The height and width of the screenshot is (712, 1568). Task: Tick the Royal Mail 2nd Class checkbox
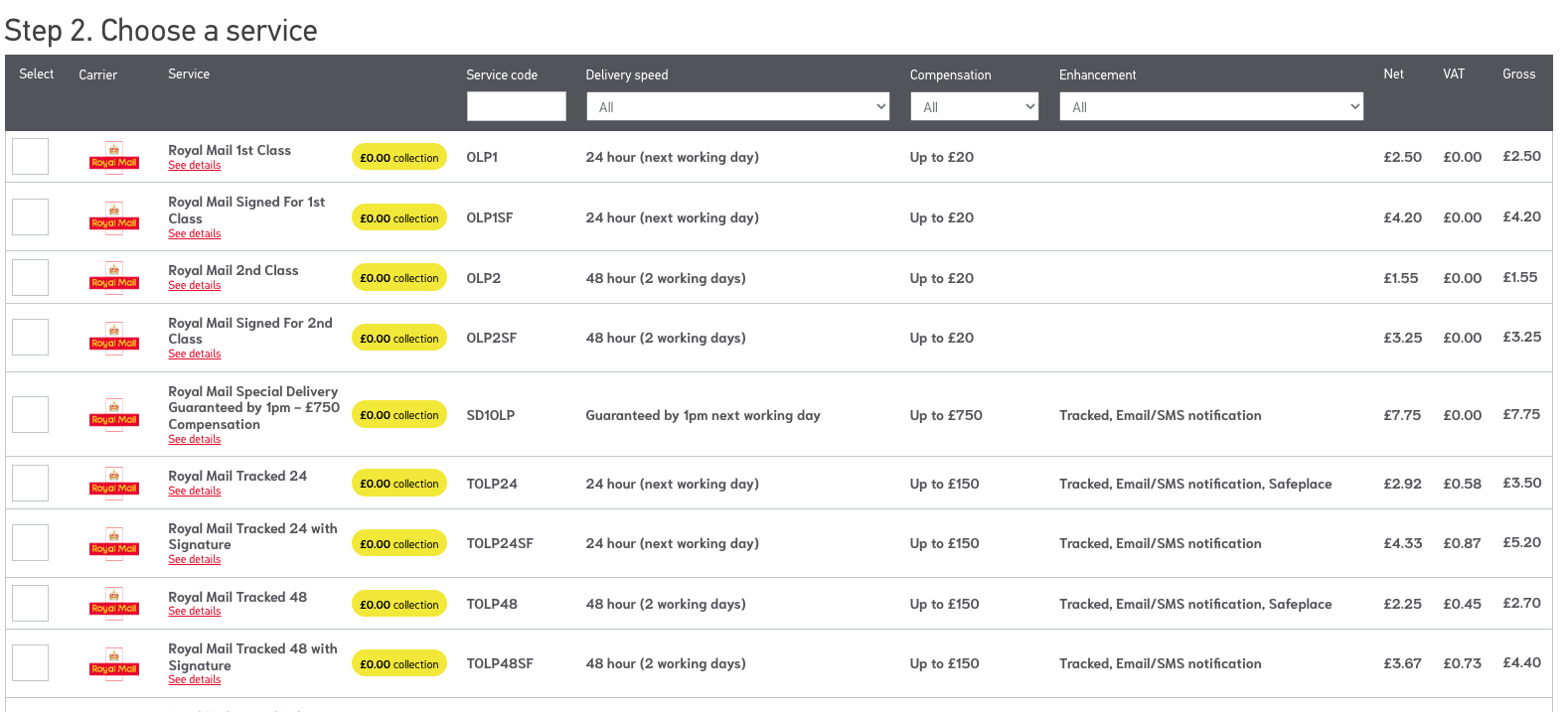coord(31,278)
